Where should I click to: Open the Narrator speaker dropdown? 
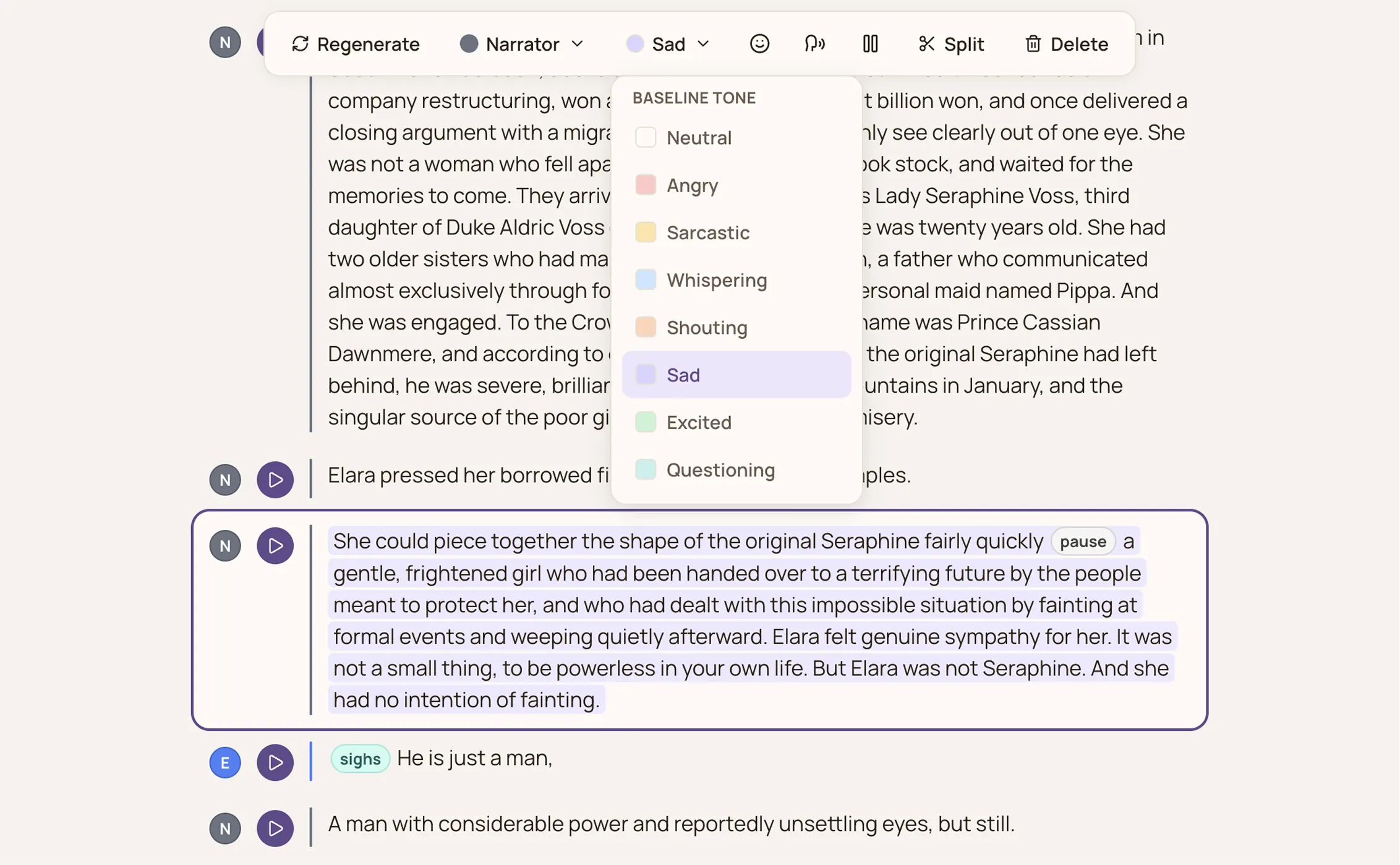click(x=522, y=44)
